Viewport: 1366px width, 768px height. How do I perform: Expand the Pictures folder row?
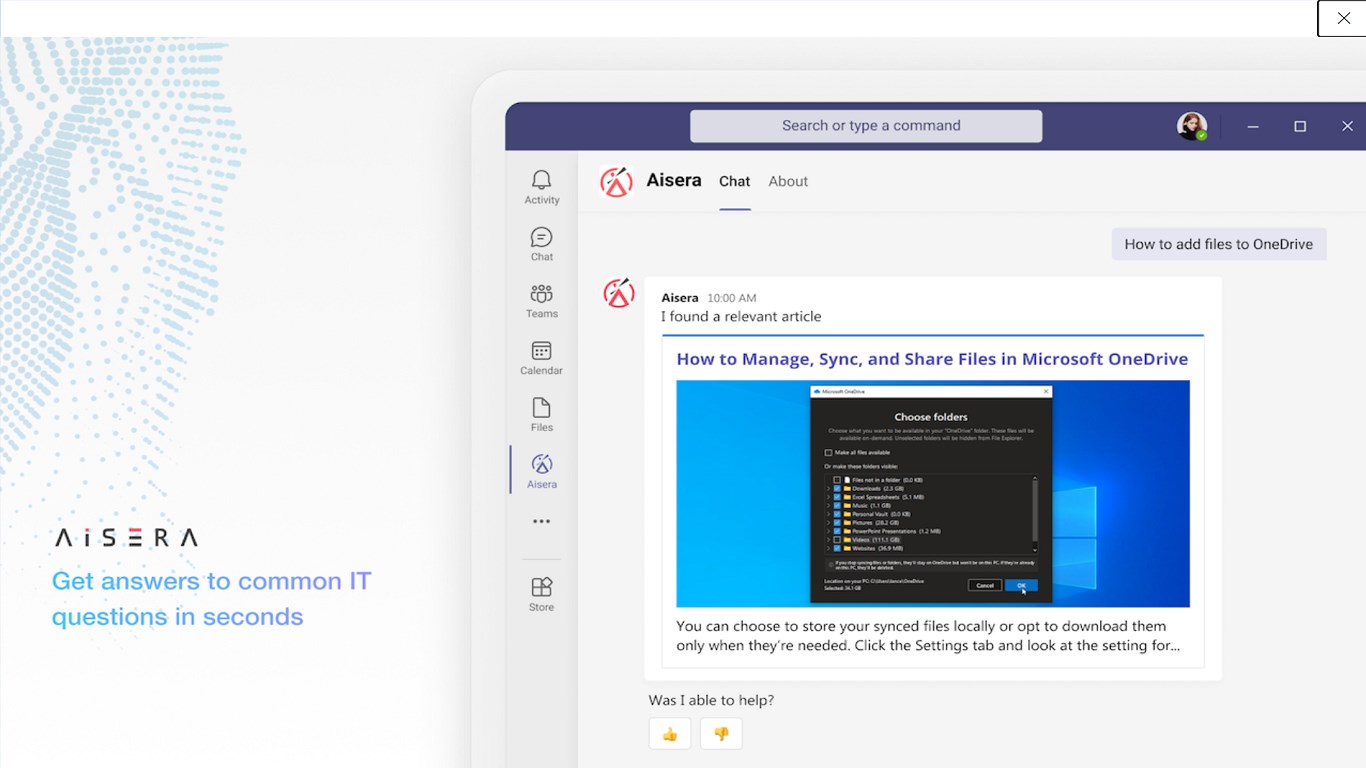click(828, 523)
